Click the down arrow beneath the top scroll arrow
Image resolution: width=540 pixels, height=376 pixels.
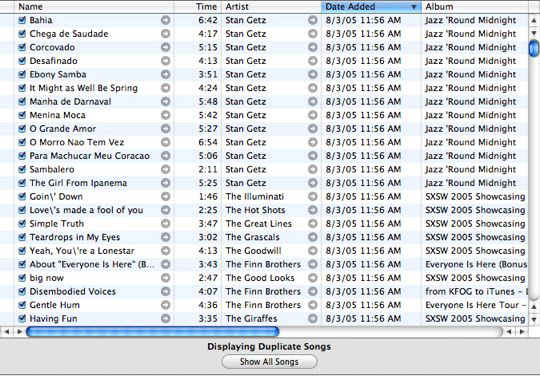click(534, 33)
